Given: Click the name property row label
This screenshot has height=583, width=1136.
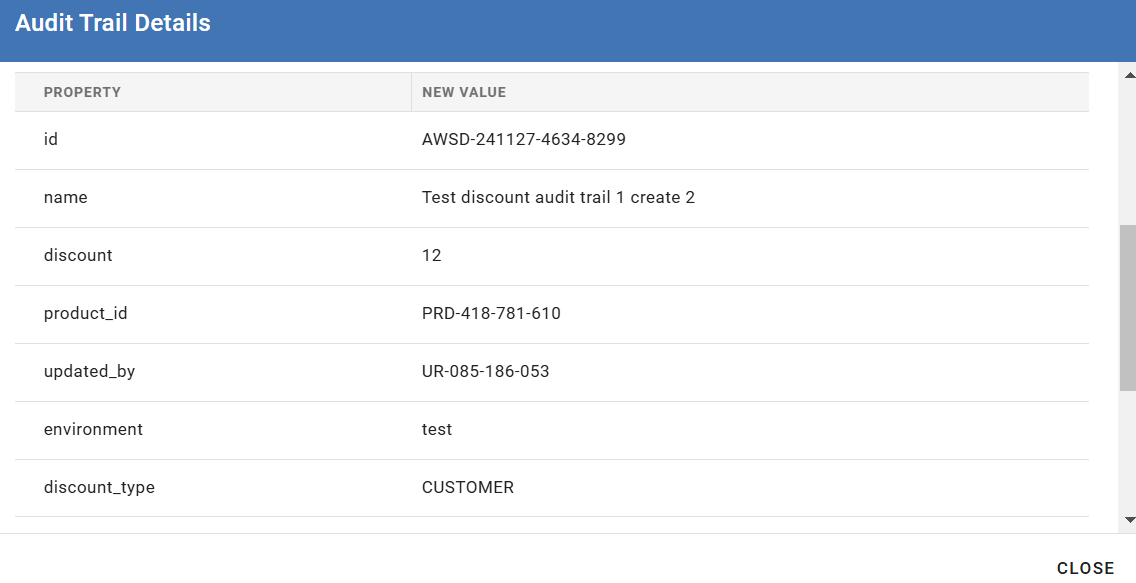Looking at the screenshot, I should 65,197.
